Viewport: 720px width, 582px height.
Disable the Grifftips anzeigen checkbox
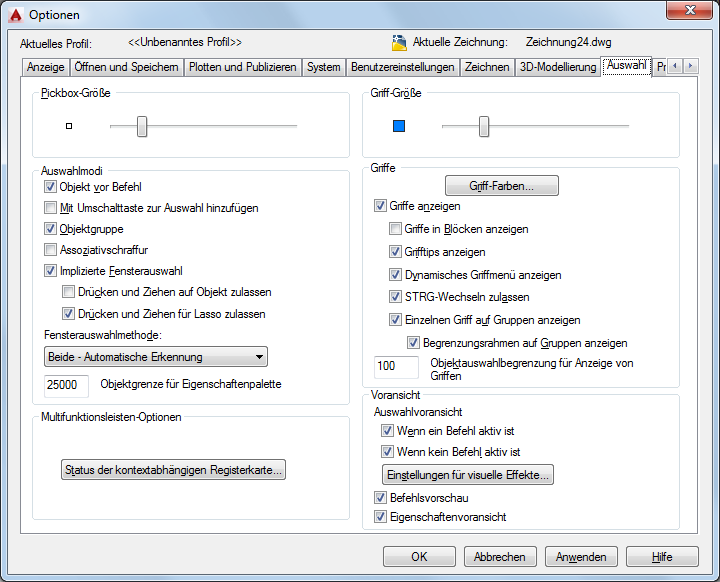click(x=396, y=252)
